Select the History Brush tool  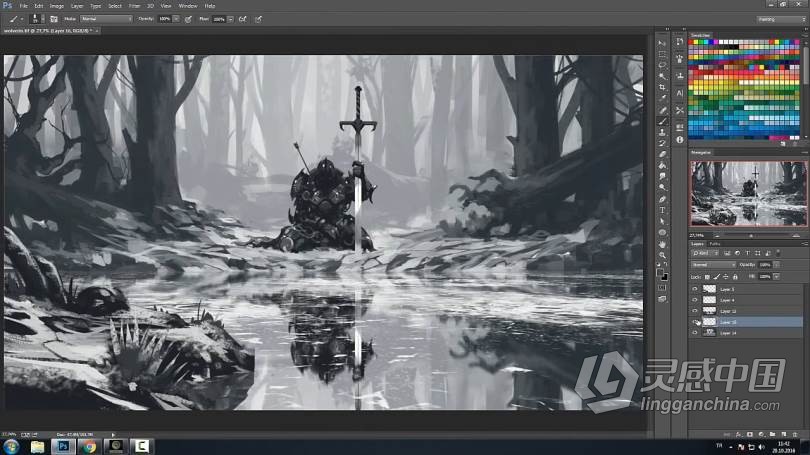(662, 143)
